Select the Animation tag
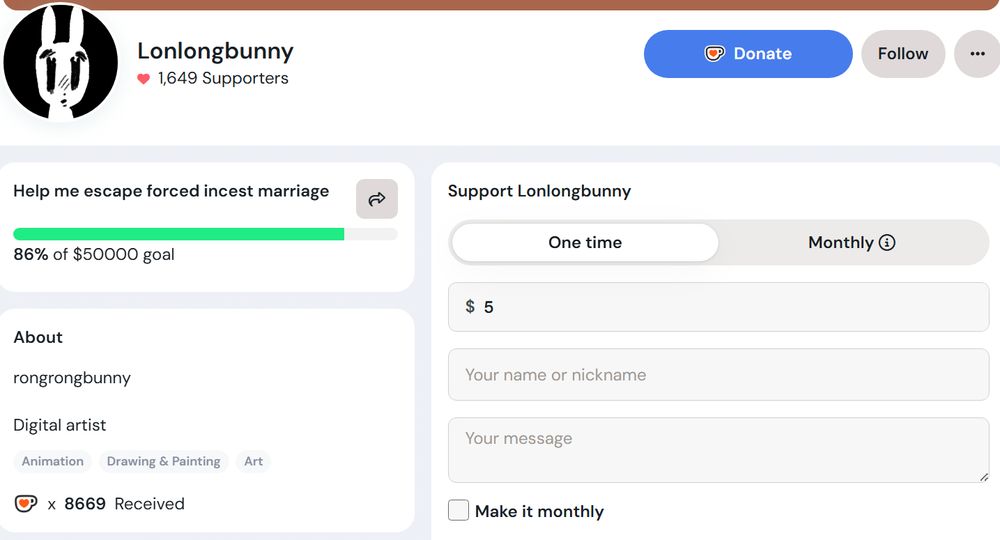The height and width of the screenshot is (540, 1000). click(x=53, y=461)
